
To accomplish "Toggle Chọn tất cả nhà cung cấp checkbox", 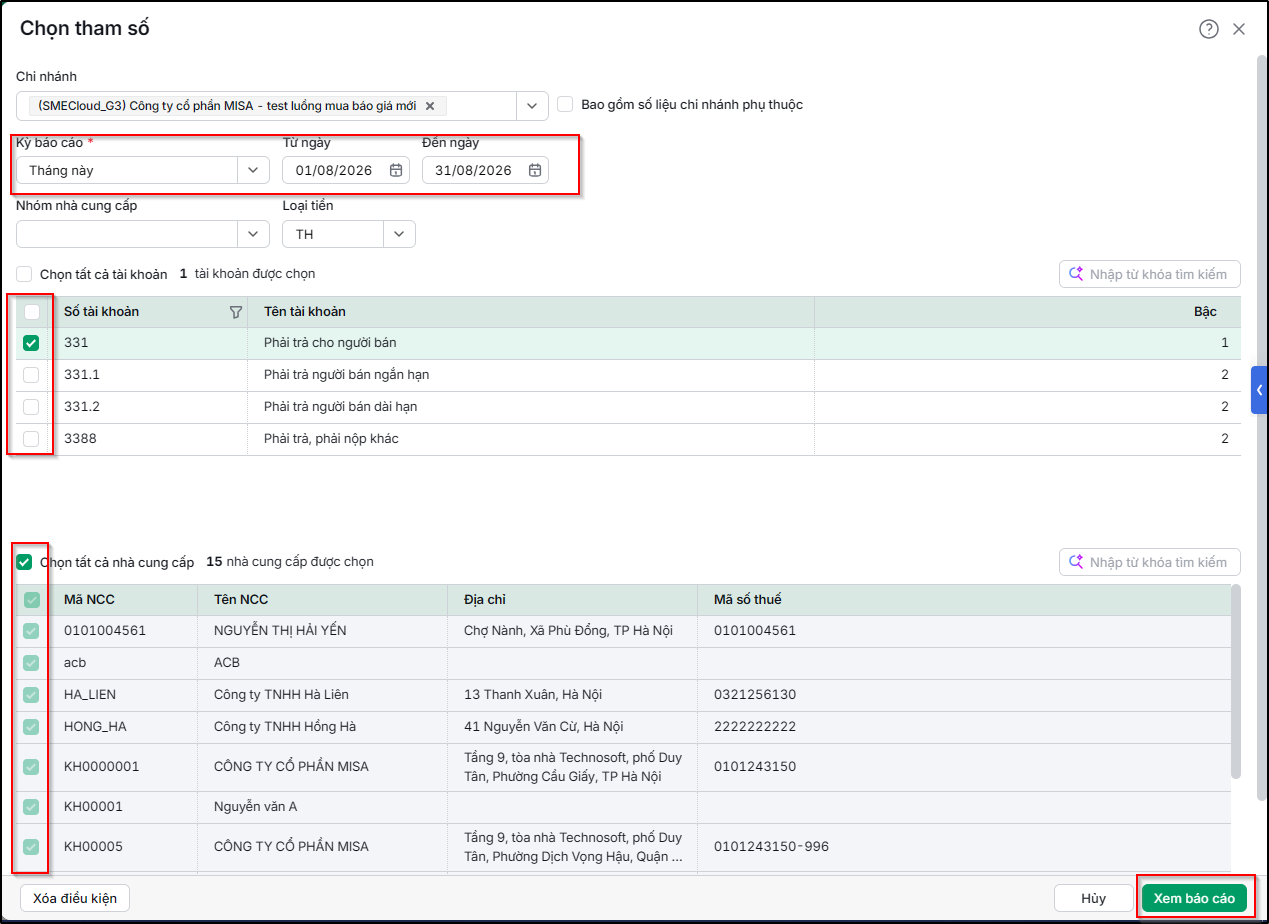I will 24,562.
